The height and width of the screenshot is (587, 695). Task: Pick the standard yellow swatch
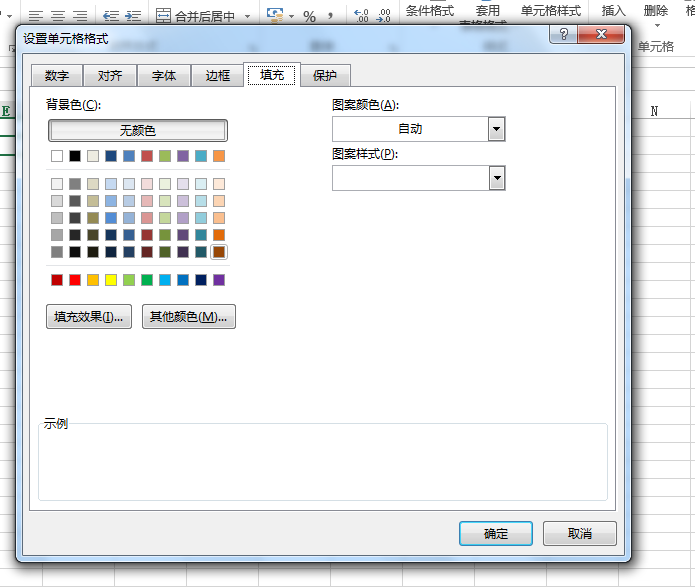pos(111,280)
